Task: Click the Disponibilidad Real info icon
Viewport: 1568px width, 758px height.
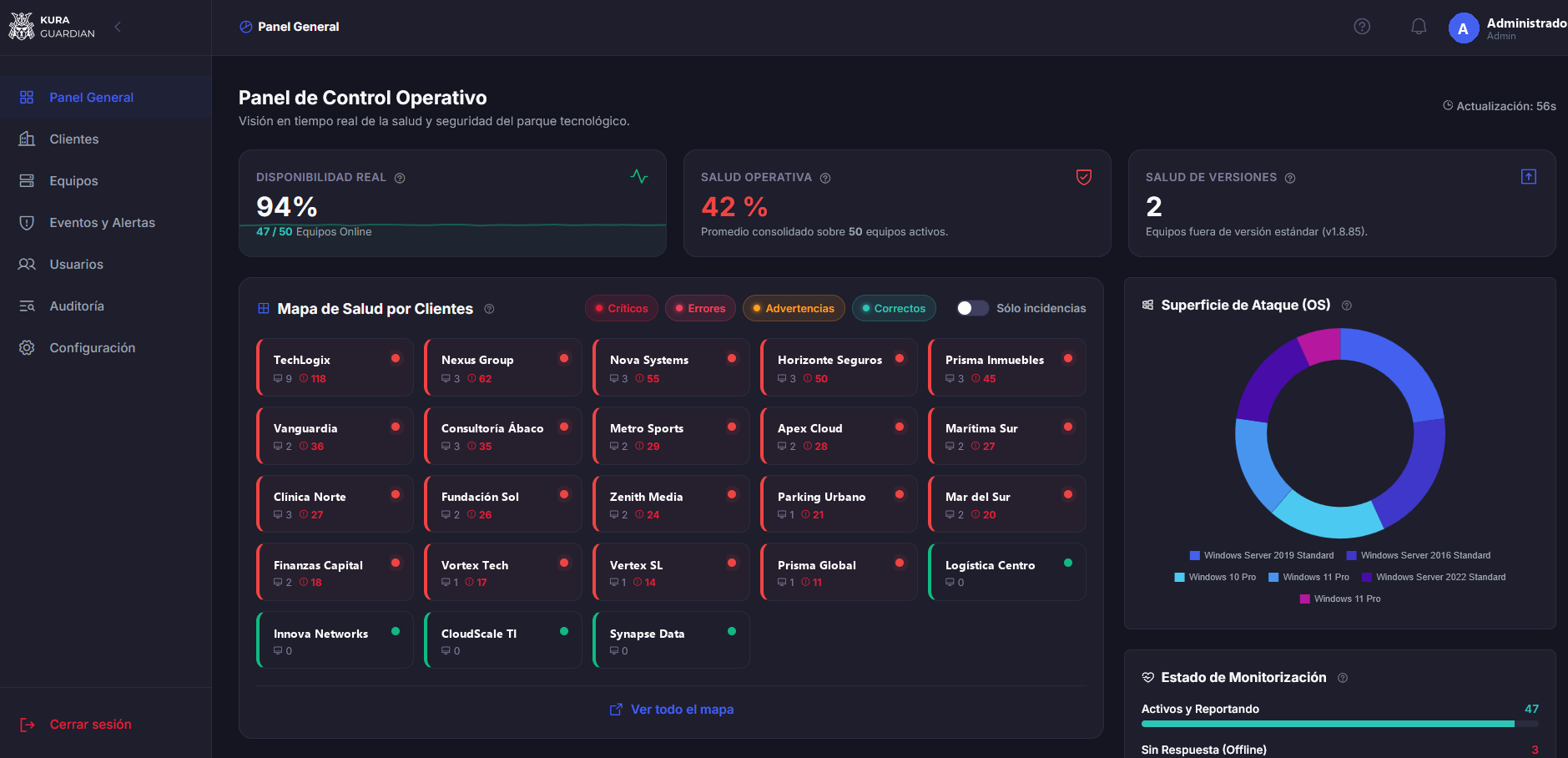Action: click(x=400, y=178)
